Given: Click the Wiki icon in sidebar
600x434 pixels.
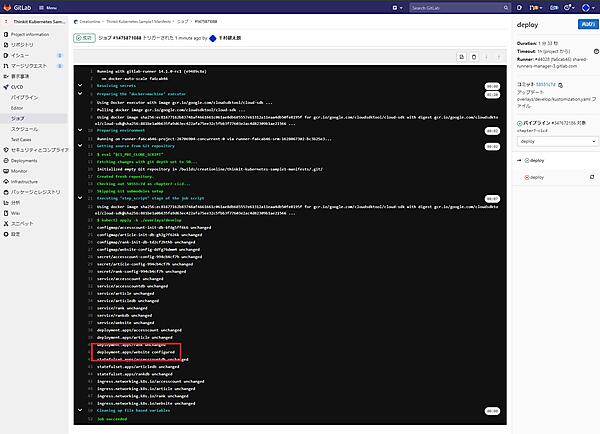Looking at the screenshot, I should tap(6, 213).
